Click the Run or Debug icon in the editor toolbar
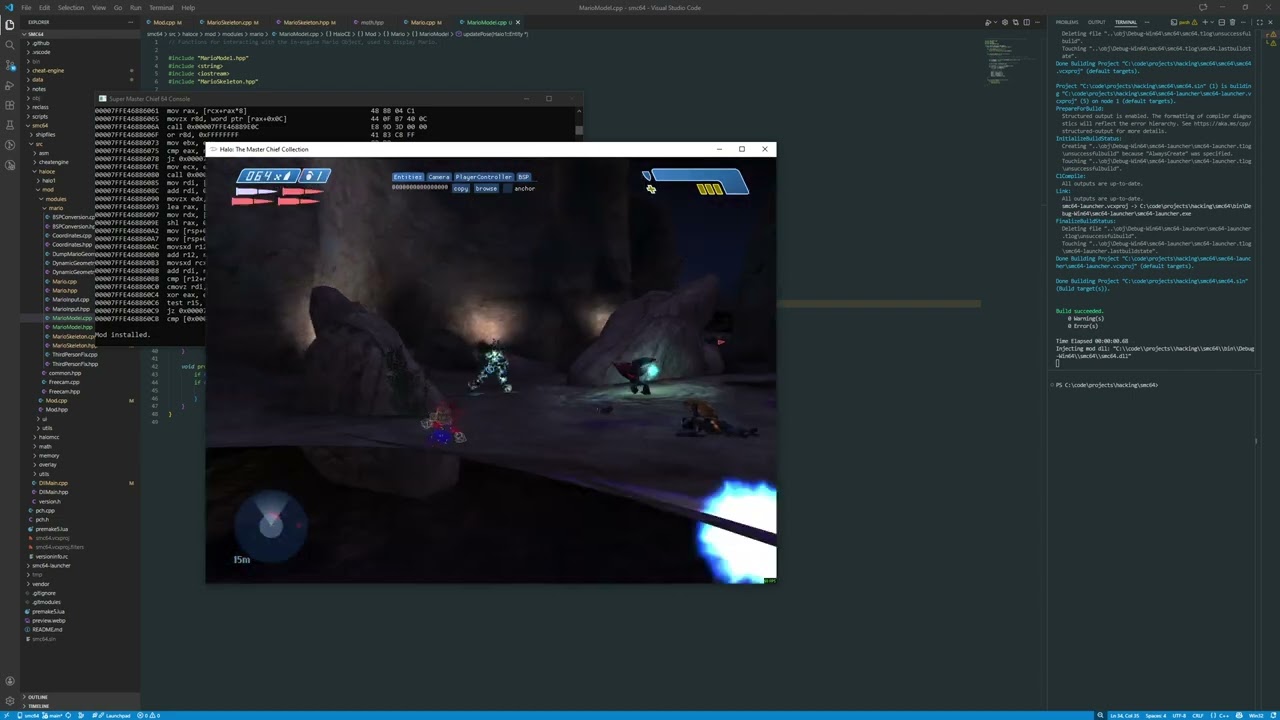Viewport: 1280px width, 720px height. pos(987,22)
